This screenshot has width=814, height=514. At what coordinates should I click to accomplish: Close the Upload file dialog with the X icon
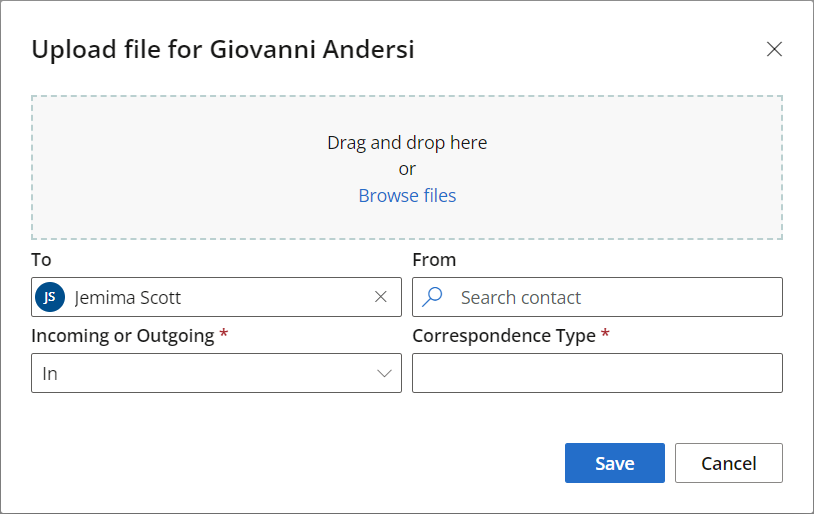click(x=774, y=49)
